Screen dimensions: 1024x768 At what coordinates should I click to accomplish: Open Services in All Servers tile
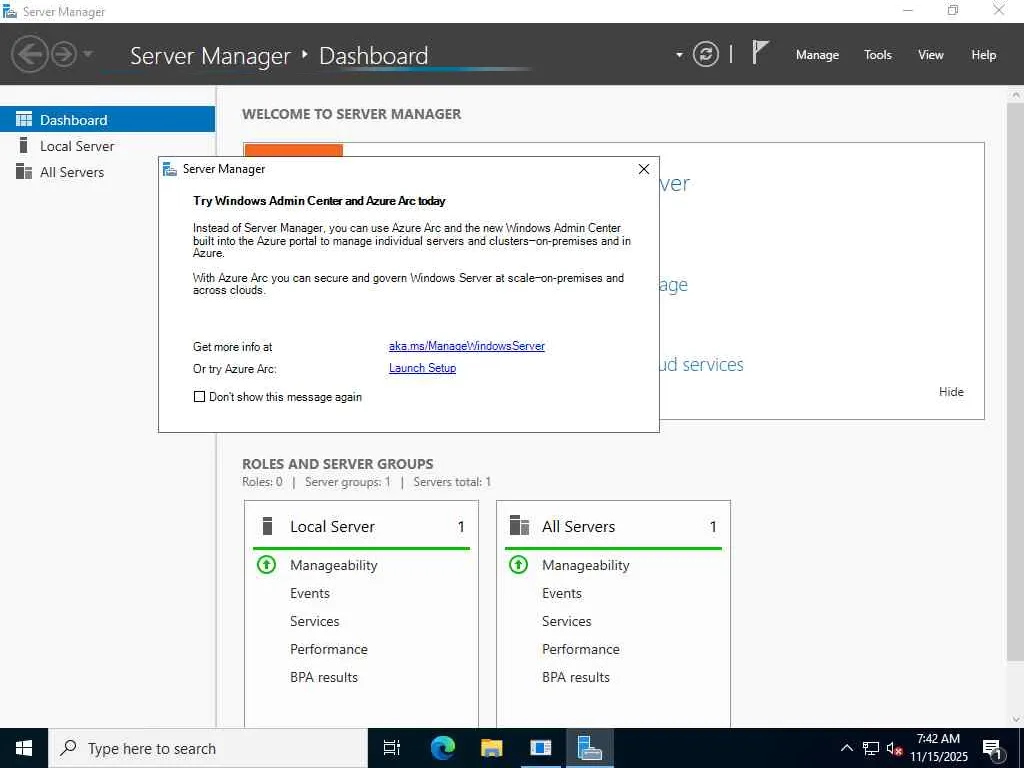[567, 621]
